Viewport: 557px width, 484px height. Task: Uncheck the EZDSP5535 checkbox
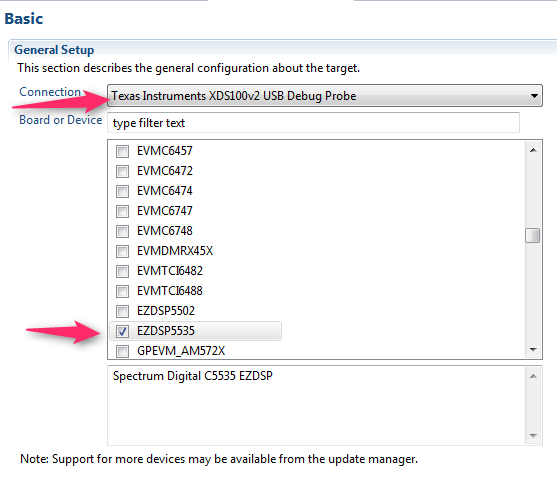[x=122, y=331]
